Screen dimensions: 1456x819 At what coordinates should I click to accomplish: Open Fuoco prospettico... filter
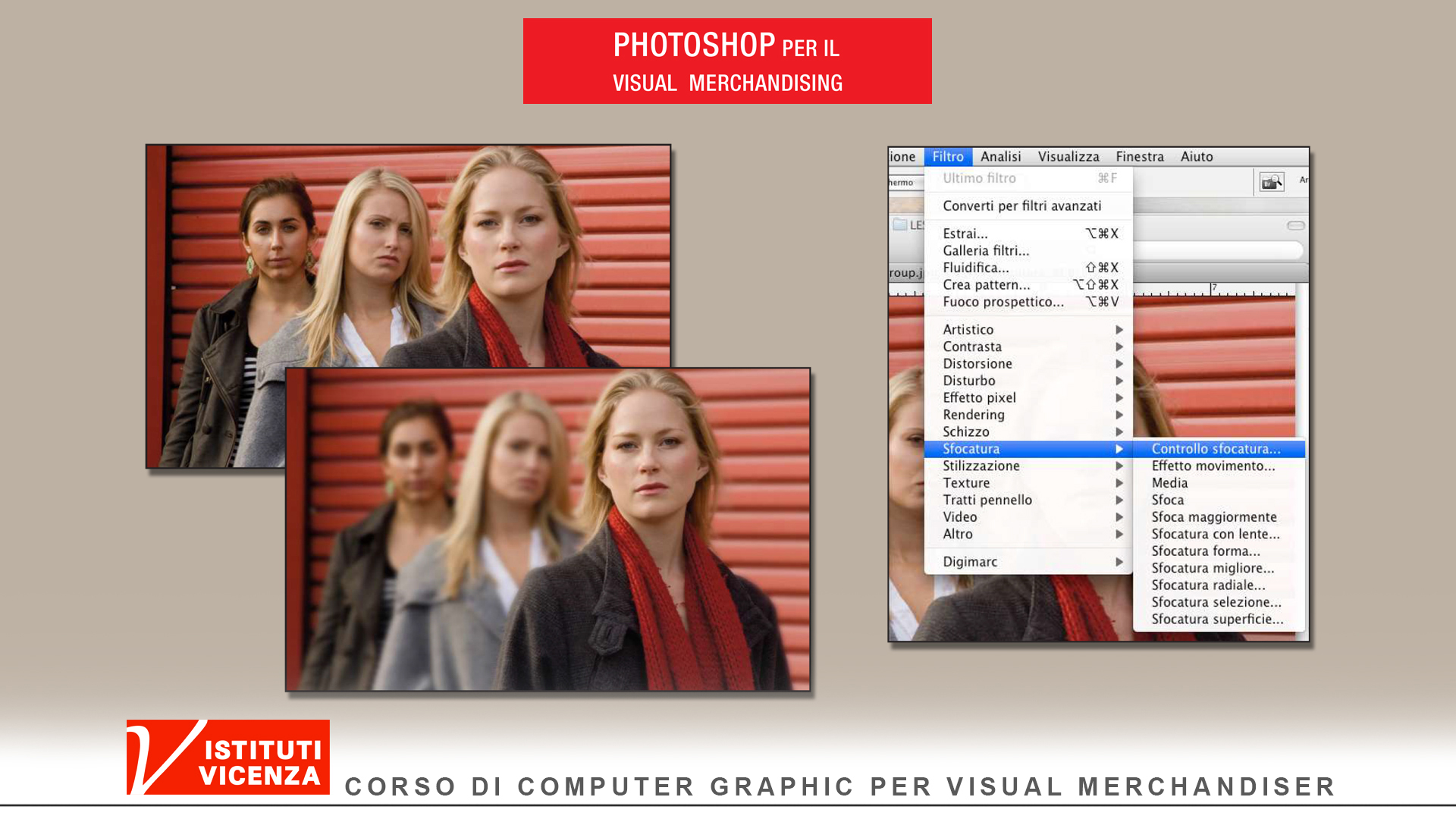[1028, 302]
